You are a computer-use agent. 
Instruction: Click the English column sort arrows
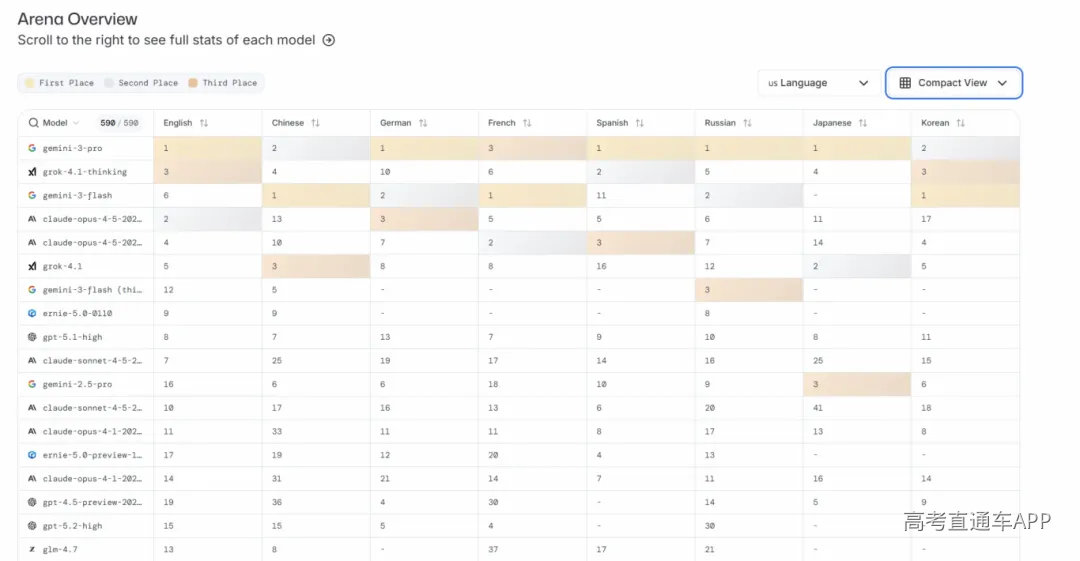pos(204,123)
